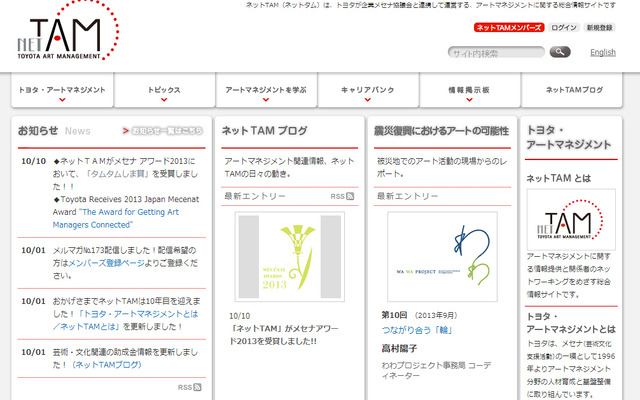640x400 pixels.
Task: Click the Net TAM logo thumbnail in sidebar
Action: click(x=571, y=220)
